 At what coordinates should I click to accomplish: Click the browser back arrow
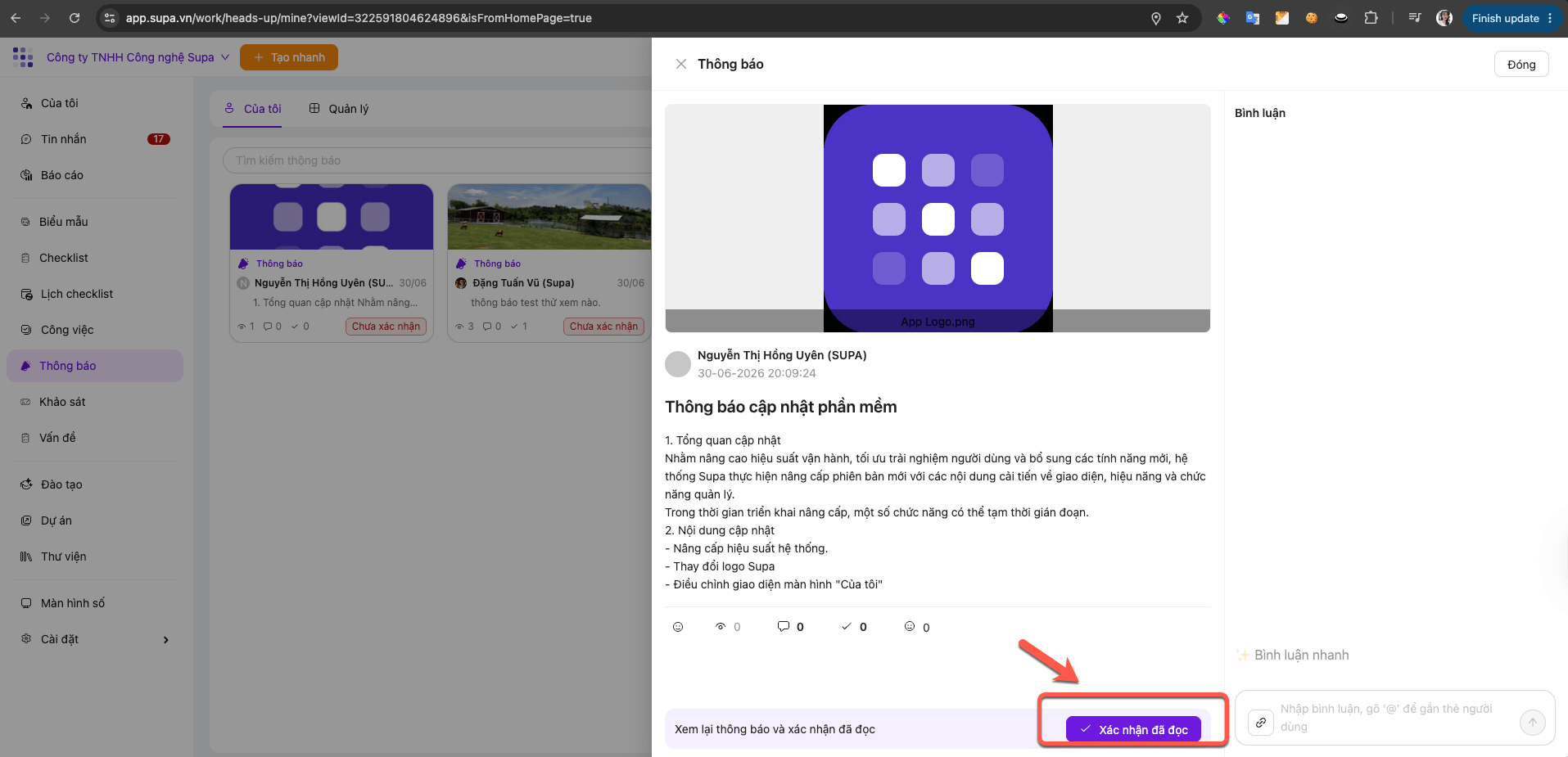[x=16, y=18]
